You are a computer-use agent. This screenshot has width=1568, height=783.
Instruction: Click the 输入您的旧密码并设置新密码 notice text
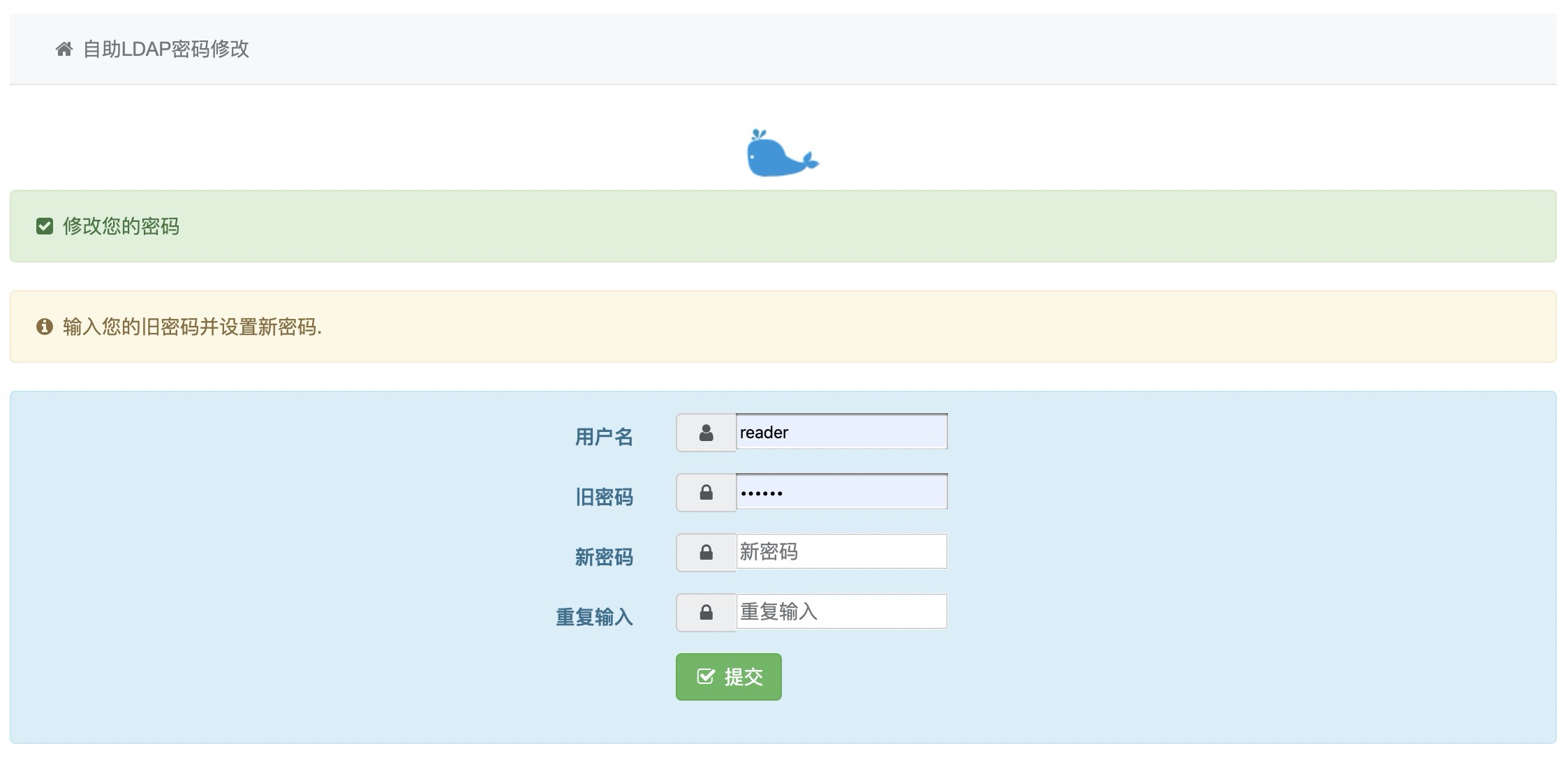click(192, 327)
